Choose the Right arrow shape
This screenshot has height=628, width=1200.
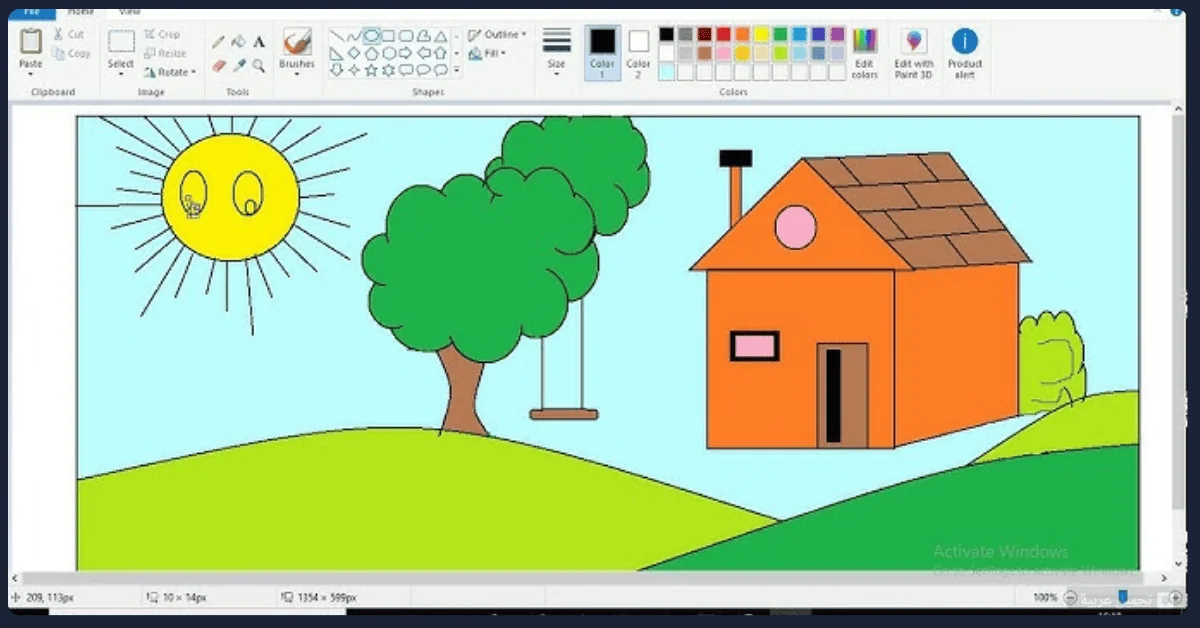[x=405, y=53]
